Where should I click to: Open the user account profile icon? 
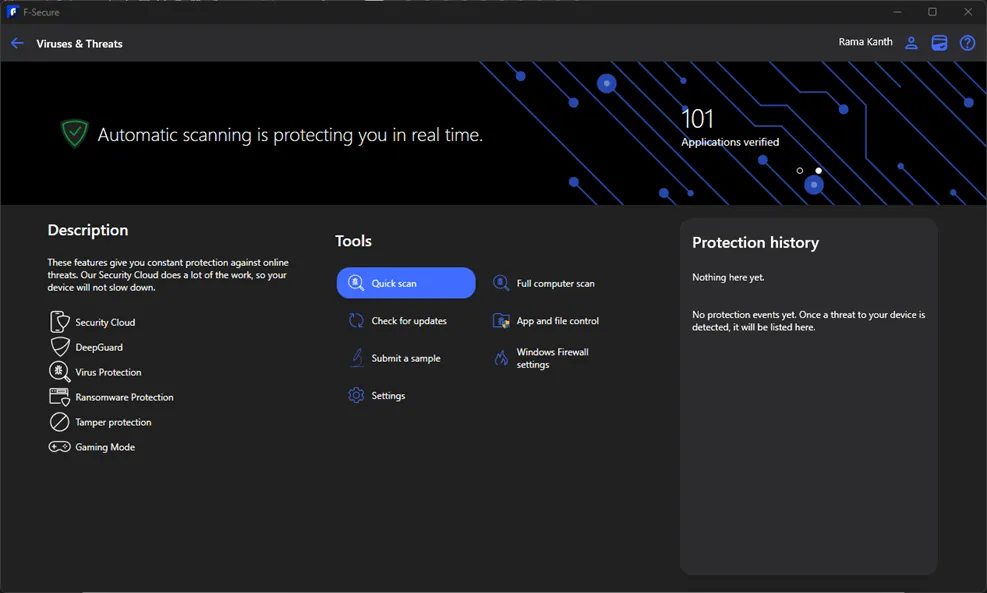911,43
